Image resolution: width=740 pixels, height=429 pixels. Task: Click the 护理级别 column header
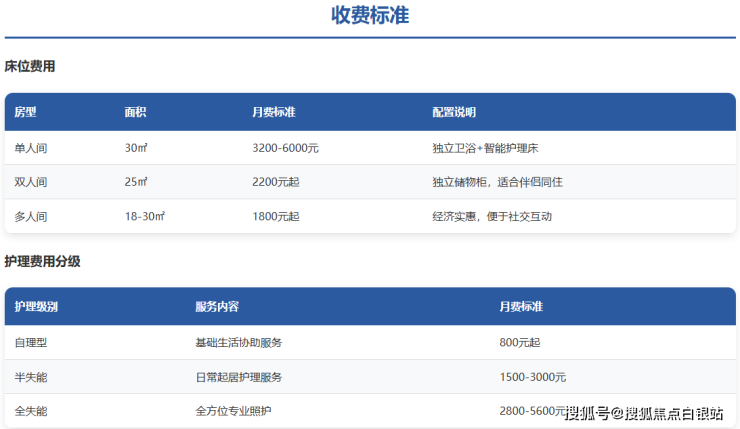[37, 306]
